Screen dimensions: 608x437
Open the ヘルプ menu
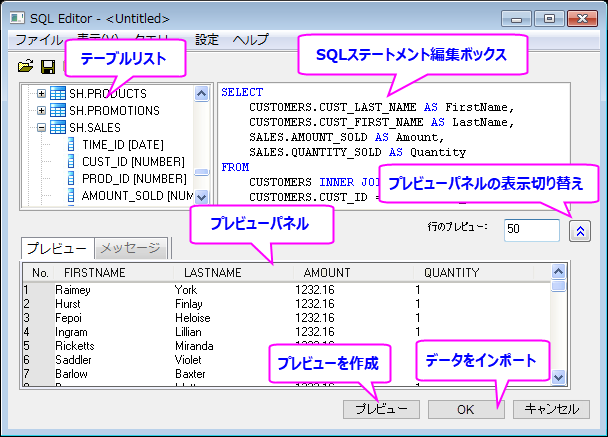250,40
